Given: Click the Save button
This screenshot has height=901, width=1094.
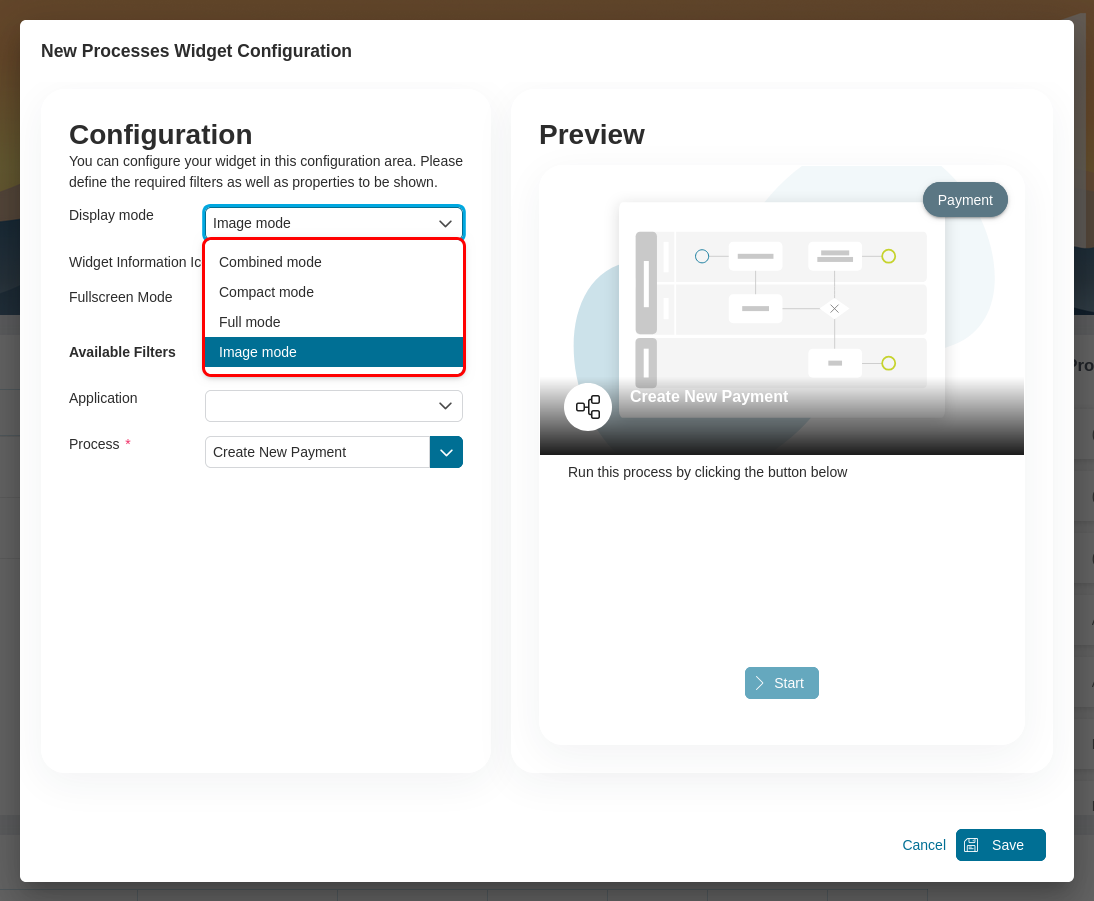Looking at the screenshot, I should point(1000,845).
